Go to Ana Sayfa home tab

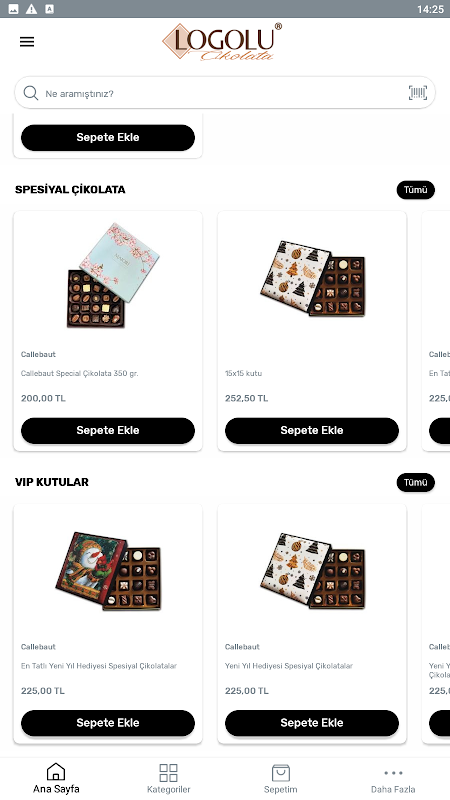(56, 779)
